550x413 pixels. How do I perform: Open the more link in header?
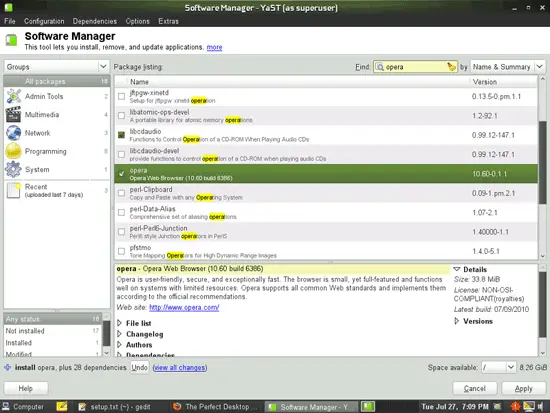(x=214, y=47)
